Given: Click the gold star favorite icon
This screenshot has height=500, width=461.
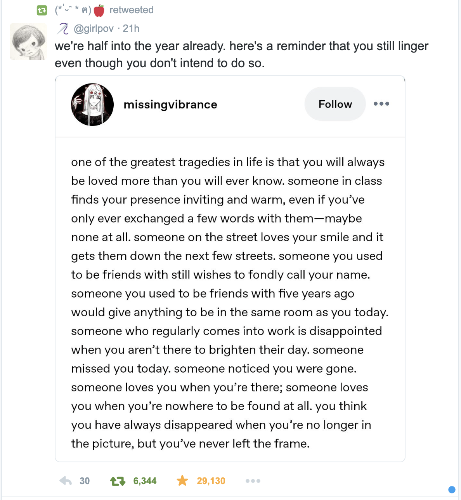Looking at the screenshot, I should click(x=182, y=481).
